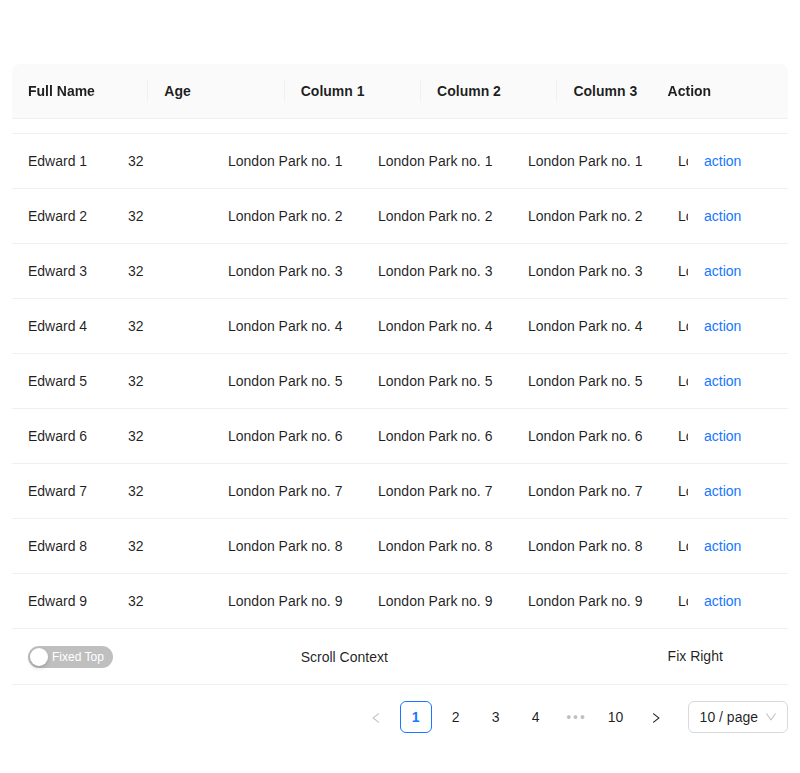
Task: Click the Age column header
Action: (178, 91)
